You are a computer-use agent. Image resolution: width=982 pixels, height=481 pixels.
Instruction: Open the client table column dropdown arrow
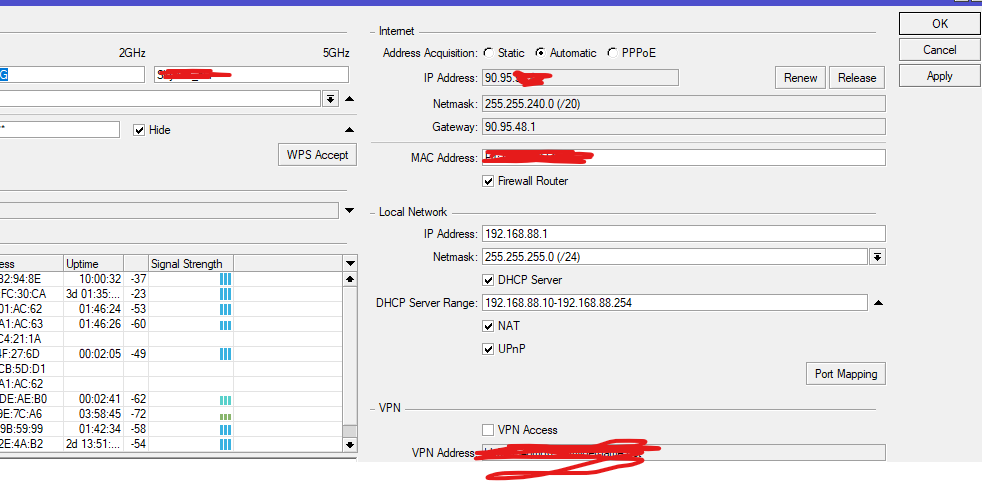(349, 264)
